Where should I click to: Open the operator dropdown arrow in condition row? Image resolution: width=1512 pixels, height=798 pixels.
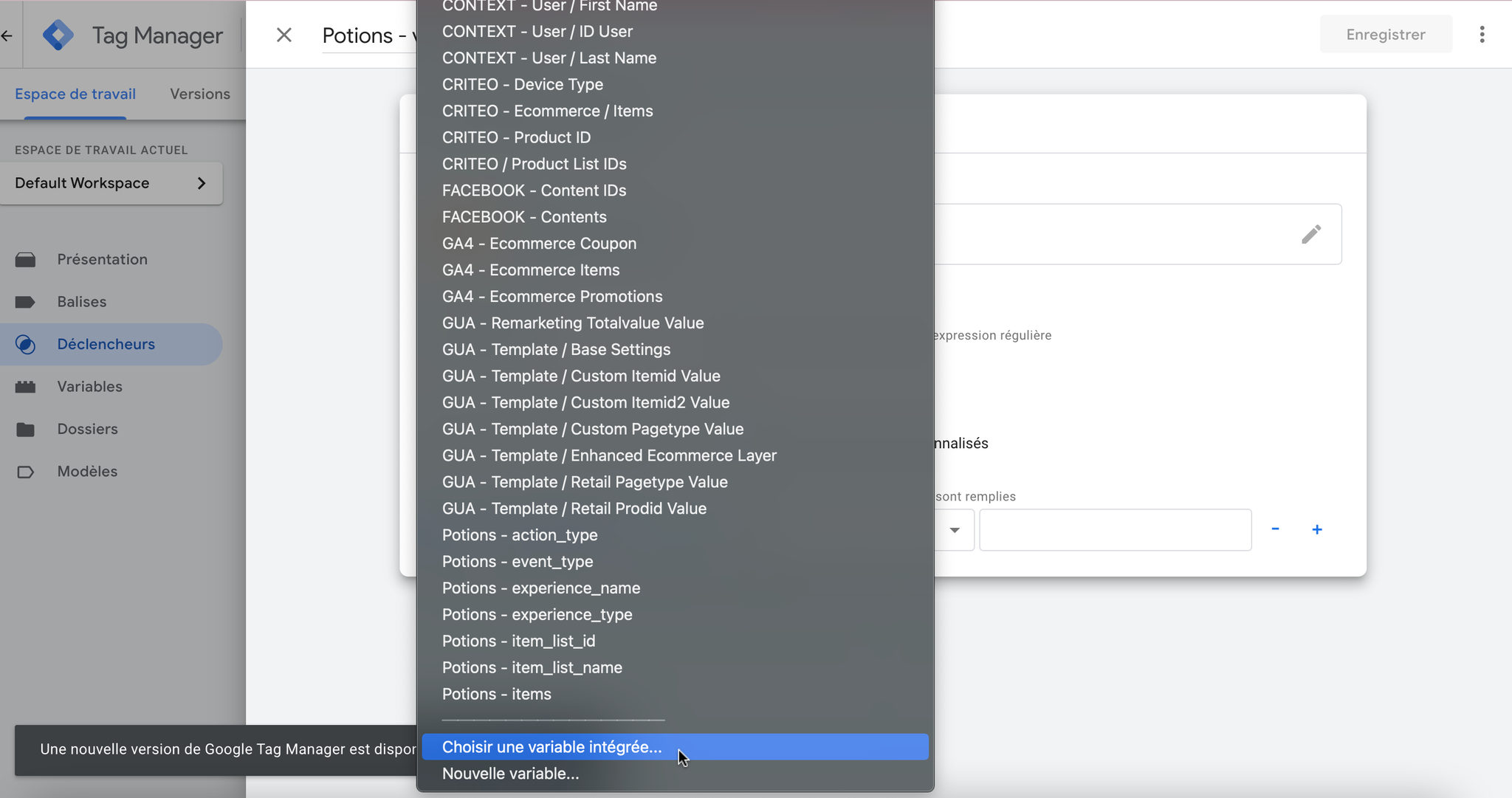(955, 530)
